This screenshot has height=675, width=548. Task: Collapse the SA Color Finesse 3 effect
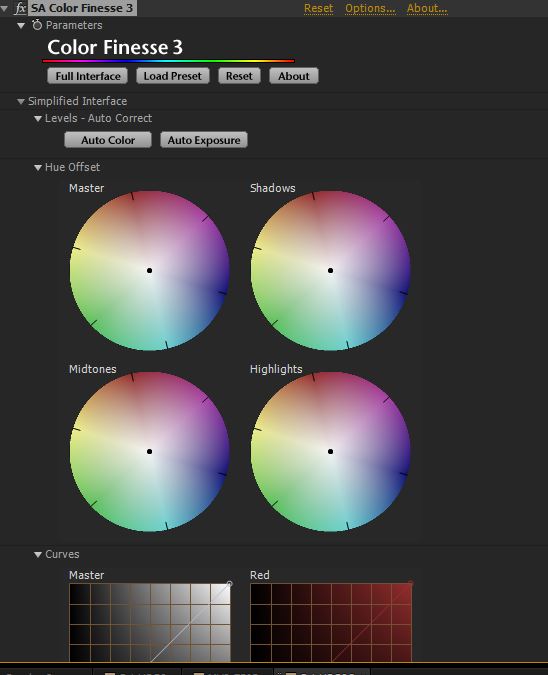coord(4,8)
